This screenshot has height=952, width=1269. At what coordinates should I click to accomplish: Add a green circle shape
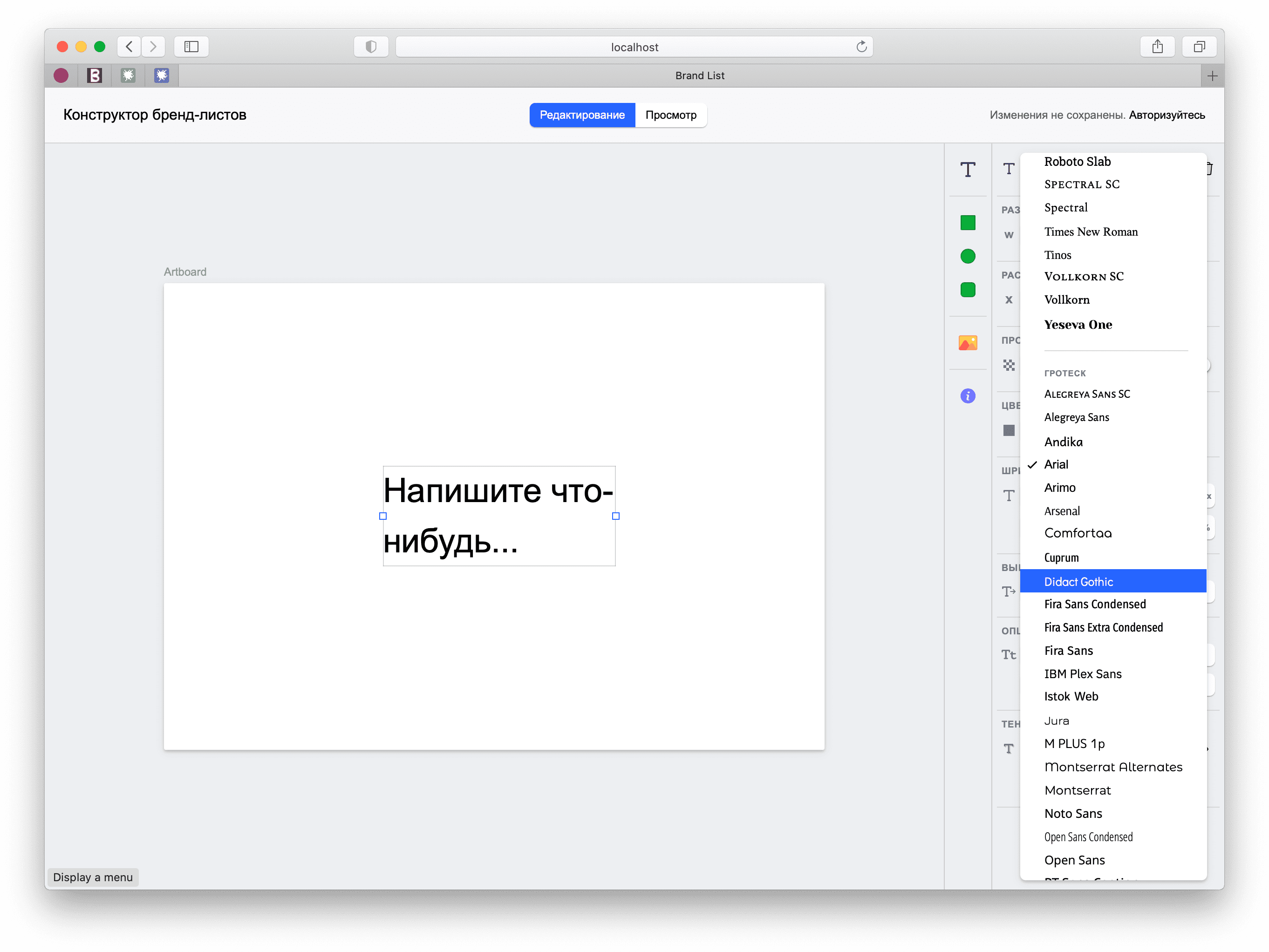tap(968, 256)
